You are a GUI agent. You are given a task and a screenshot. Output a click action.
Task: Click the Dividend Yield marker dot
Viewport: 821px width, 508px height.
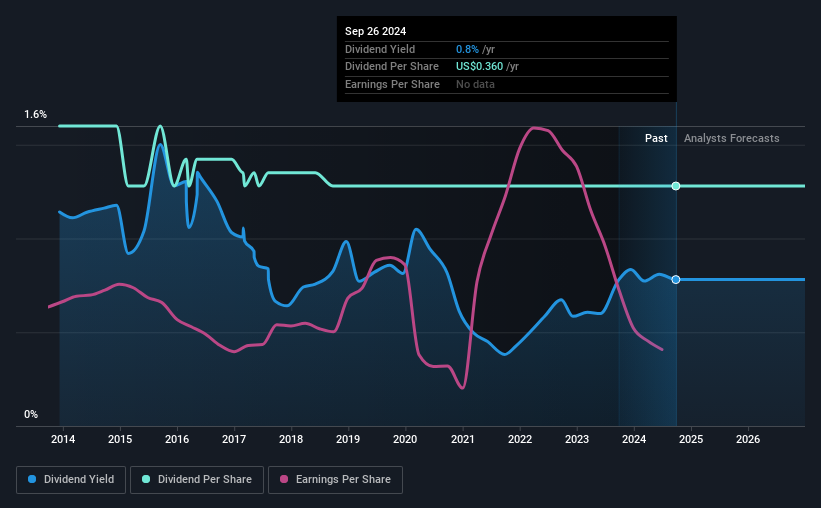676,280
